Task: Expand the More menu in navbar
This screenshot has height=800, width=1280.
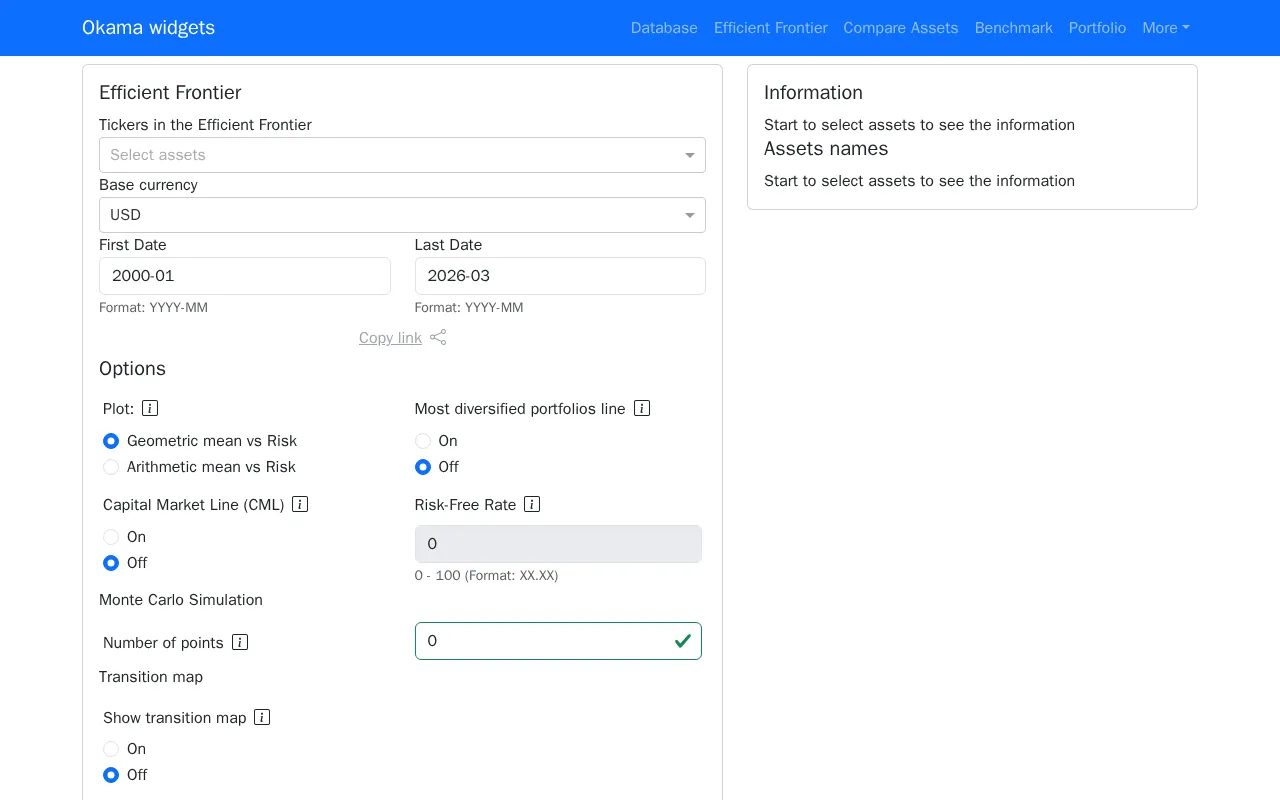Action: click(x=1166, y=28)
